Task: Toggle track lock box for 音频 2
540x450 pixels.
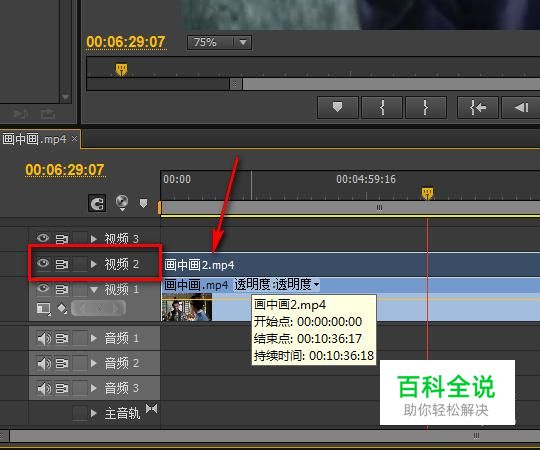Action: (80, 363)
